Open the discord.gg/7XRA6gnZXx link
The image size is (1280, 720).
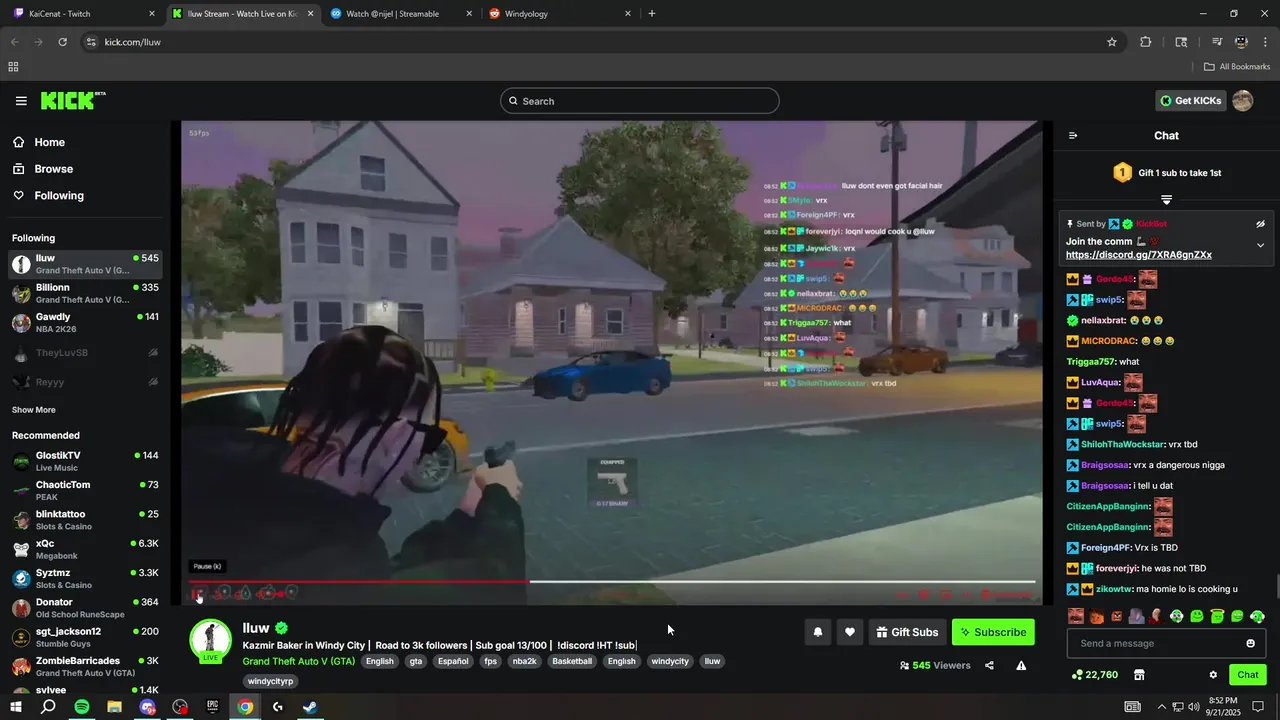(1138, 255)
